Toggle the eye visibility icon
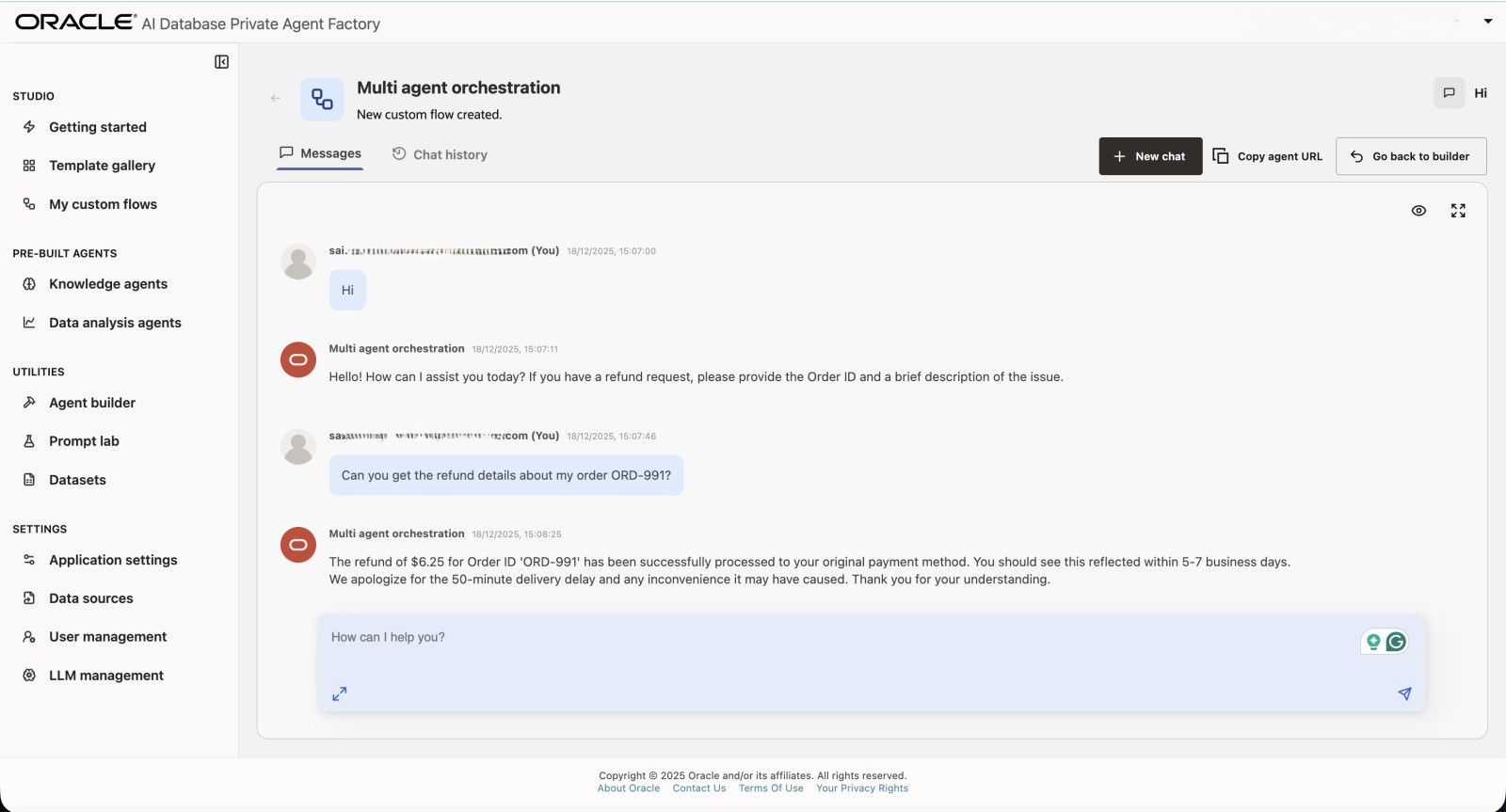The width and height of the screenshot is (1506, 812). (1418, 211)
